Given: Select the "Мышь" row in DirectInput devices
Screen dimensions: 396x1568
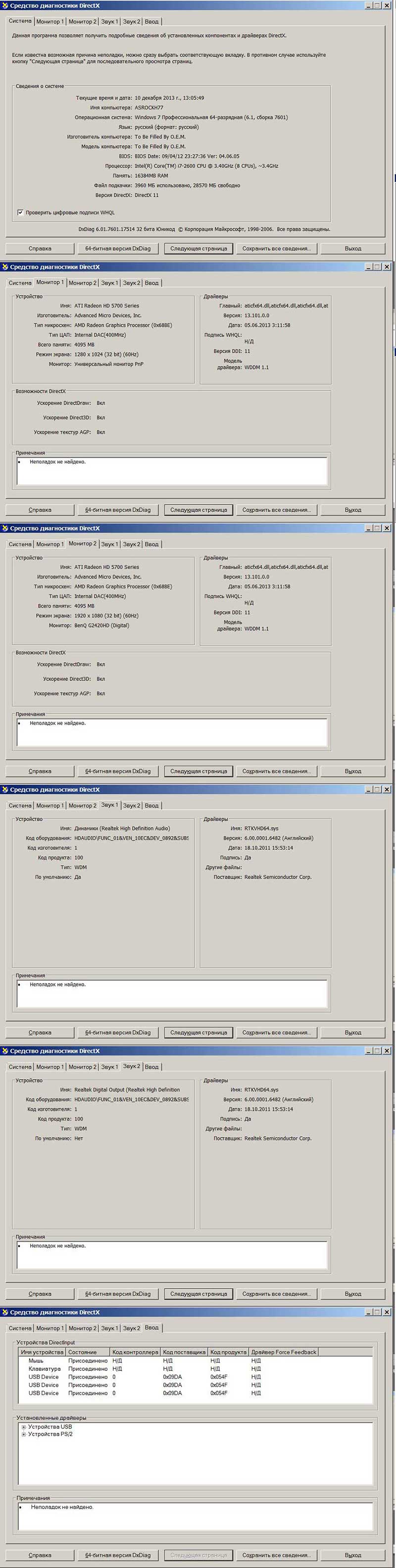Looking at the screenshot, I should tap(36, 1360).
